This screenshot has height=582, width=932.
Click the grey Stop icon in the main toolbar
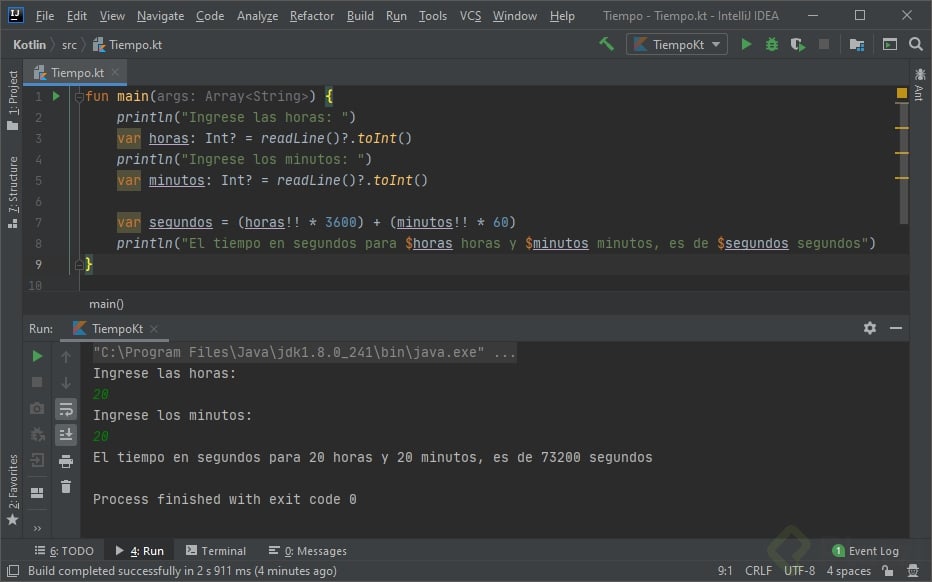824,44
